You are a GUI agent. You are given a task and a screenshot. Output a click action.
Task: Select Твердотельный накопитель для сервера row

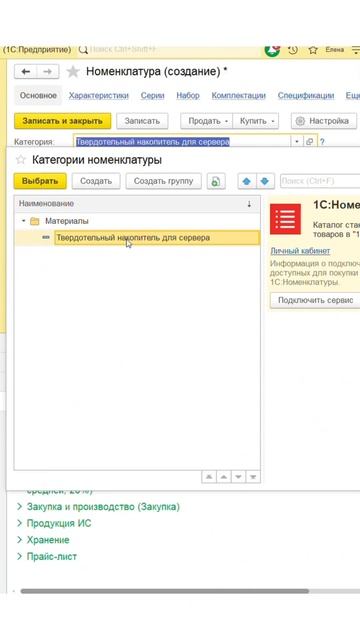tap(137, 238)
